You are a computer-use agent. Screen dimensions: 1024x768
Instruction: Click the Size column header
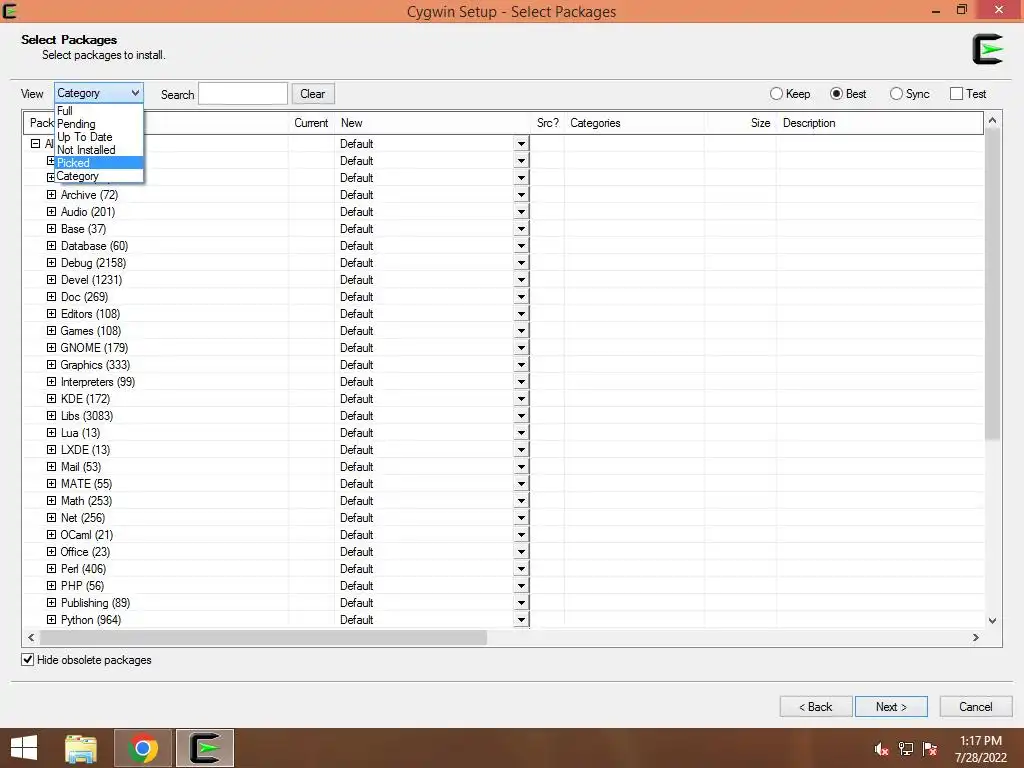[741, 123]
